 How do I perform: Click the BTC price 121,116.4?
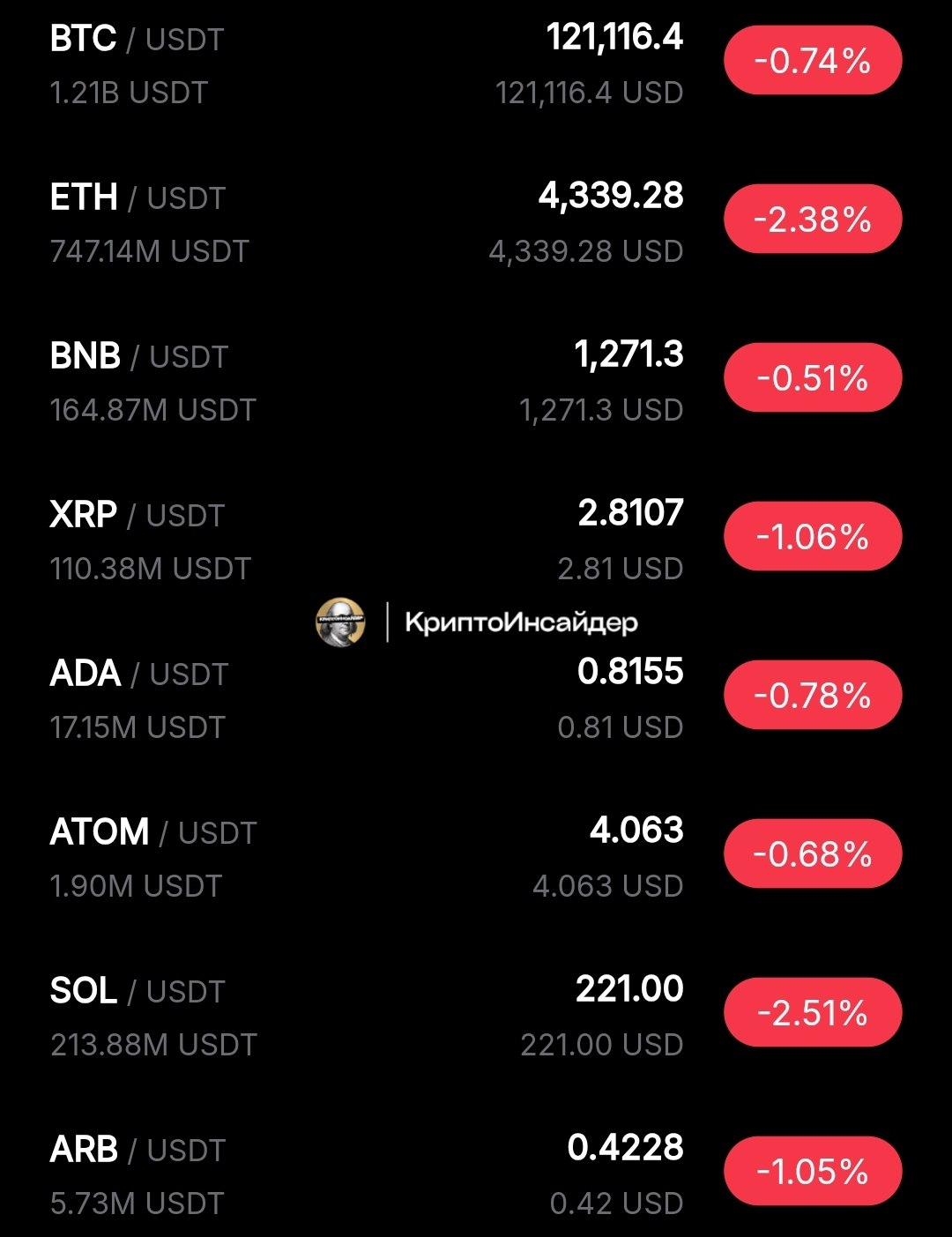[x=614, y=38]
